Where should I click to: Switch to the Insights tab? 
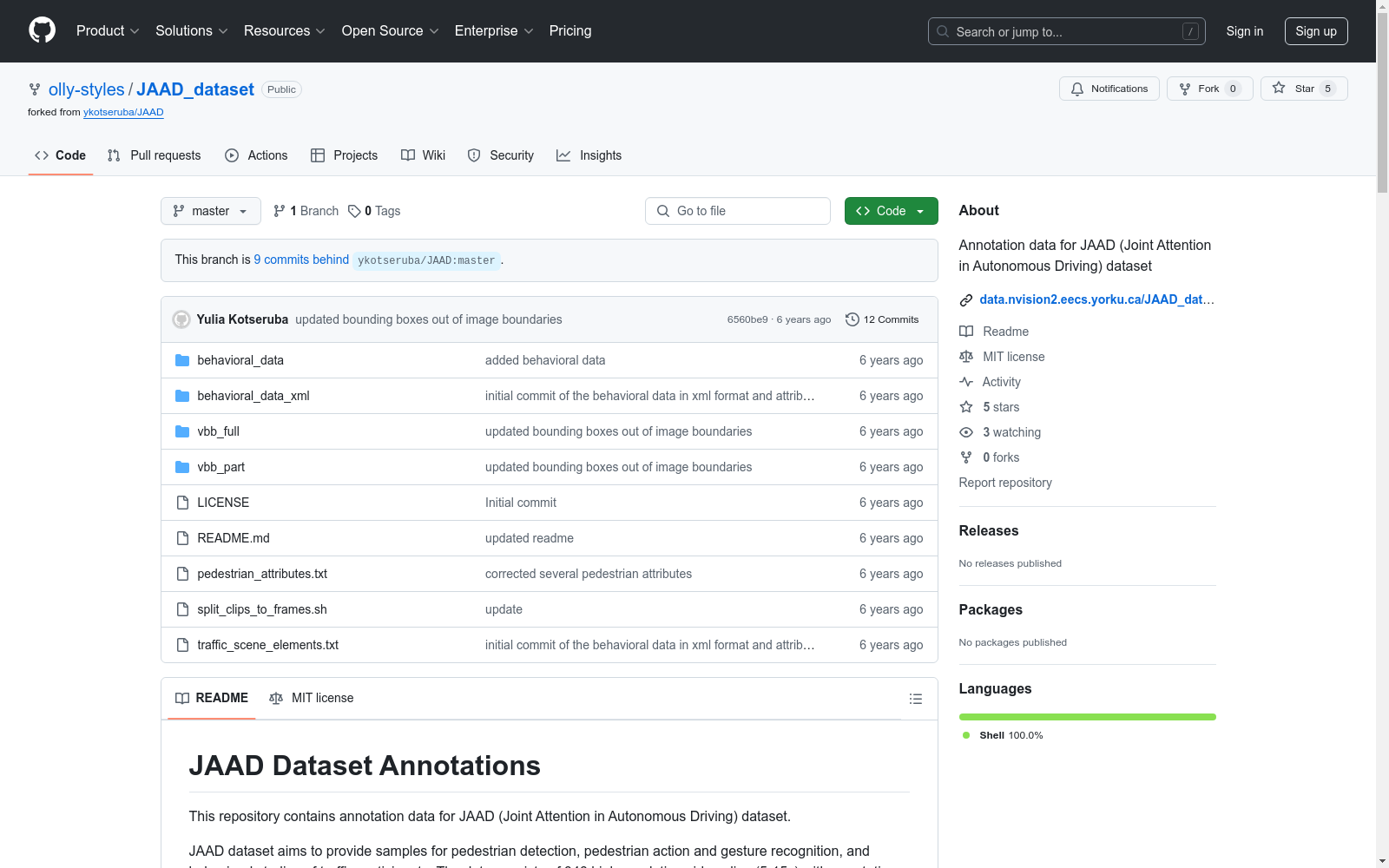589,155
